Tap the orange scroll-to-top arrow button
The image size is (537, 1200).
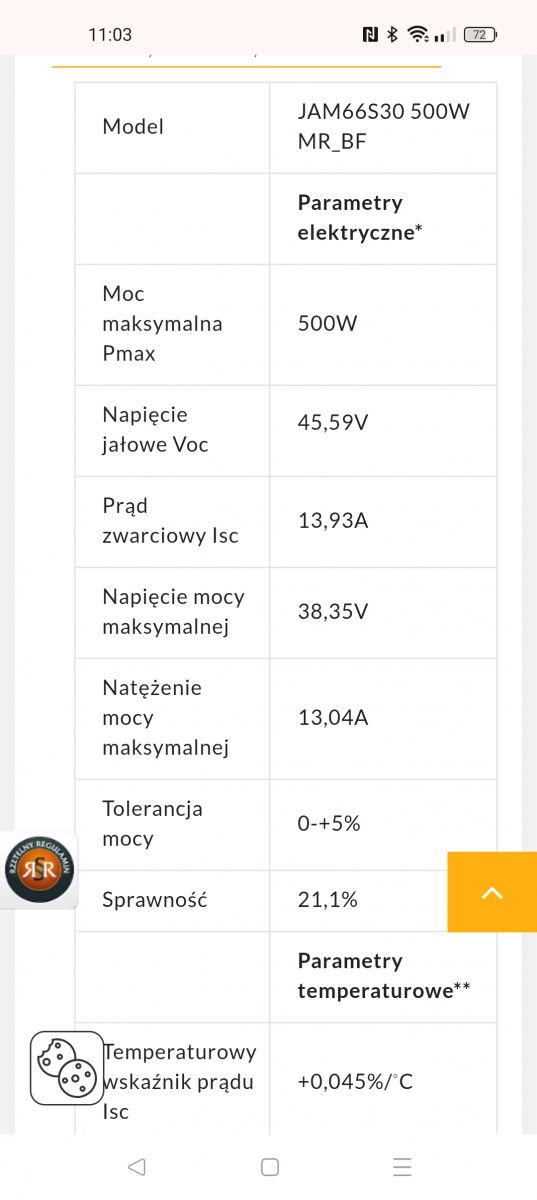pyautogui.click(x=492, y=892)
